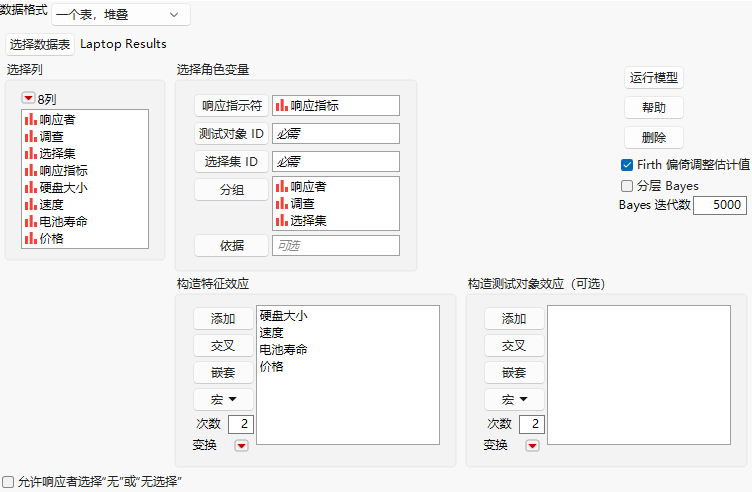Click 交叉 under 构造特征效应
752x492 pixels.
coord(223,346)
